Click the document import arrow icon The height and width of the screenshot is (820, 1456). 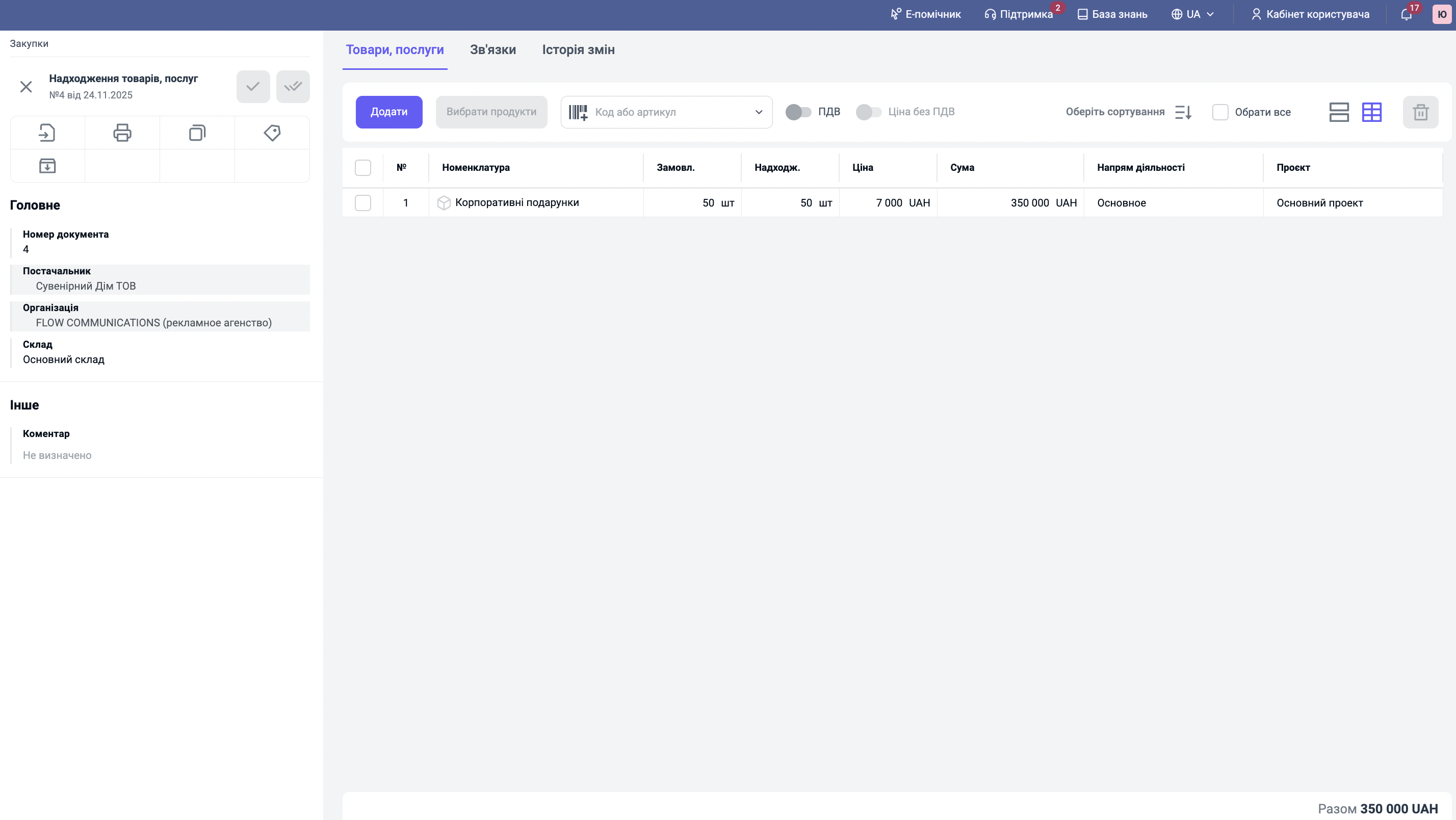coord(47,133)
